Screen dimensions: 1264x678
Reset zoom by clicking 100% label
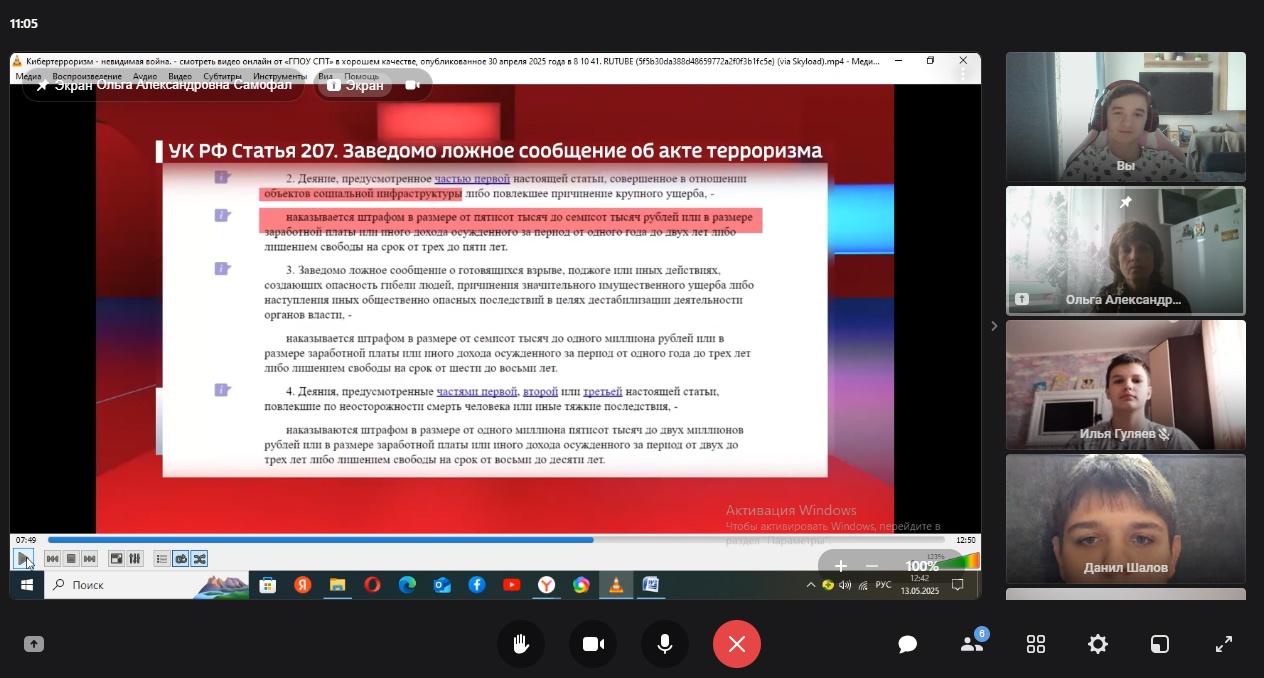coord(922,566)
